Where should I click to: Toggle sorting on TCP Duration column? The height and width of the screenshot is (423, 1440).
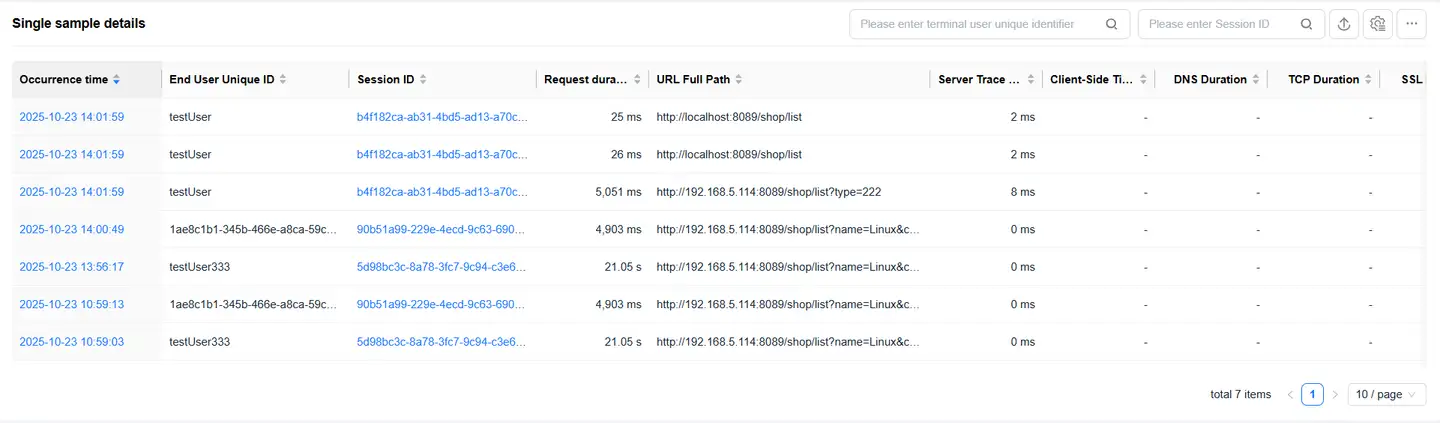click(1369, 80)
